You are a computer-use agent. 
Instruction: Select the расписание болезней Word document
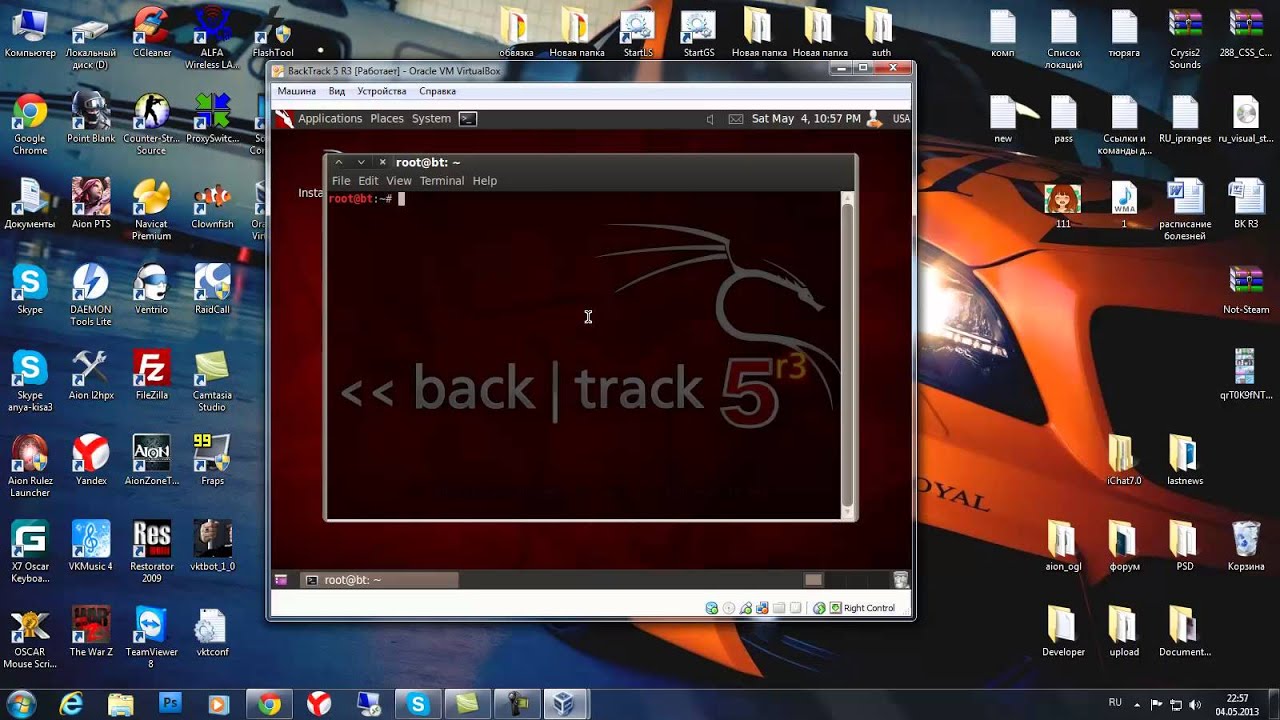coord(1185,210)
